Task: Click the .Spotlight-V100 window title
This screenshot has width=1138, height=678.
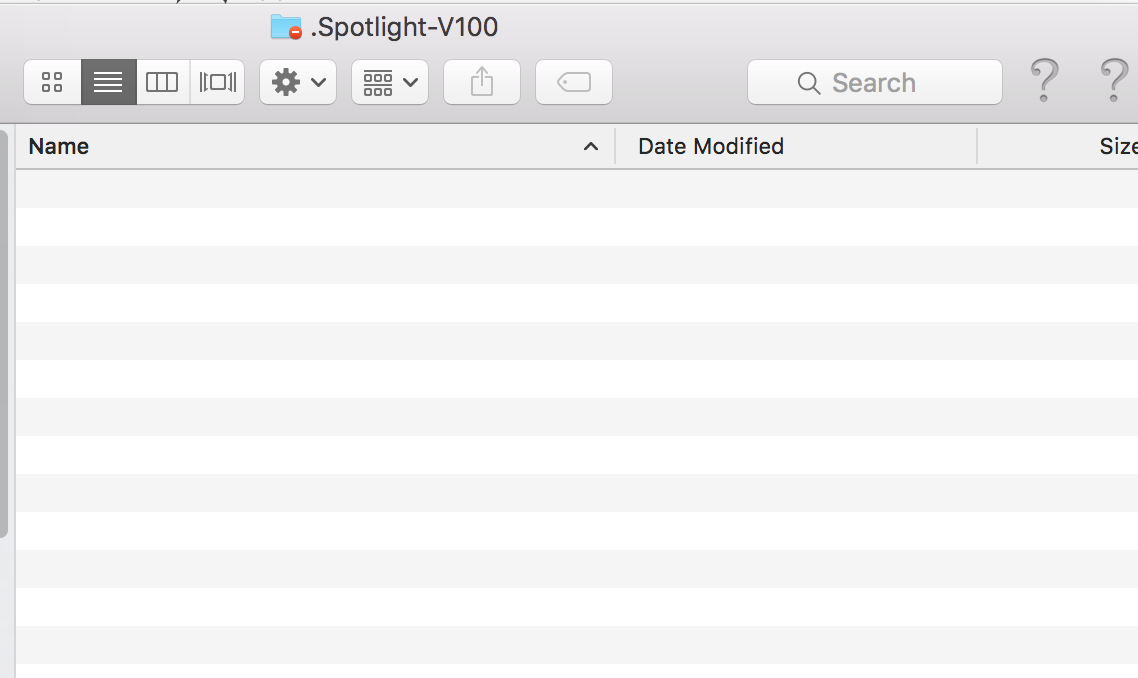Action: [404, 27]
